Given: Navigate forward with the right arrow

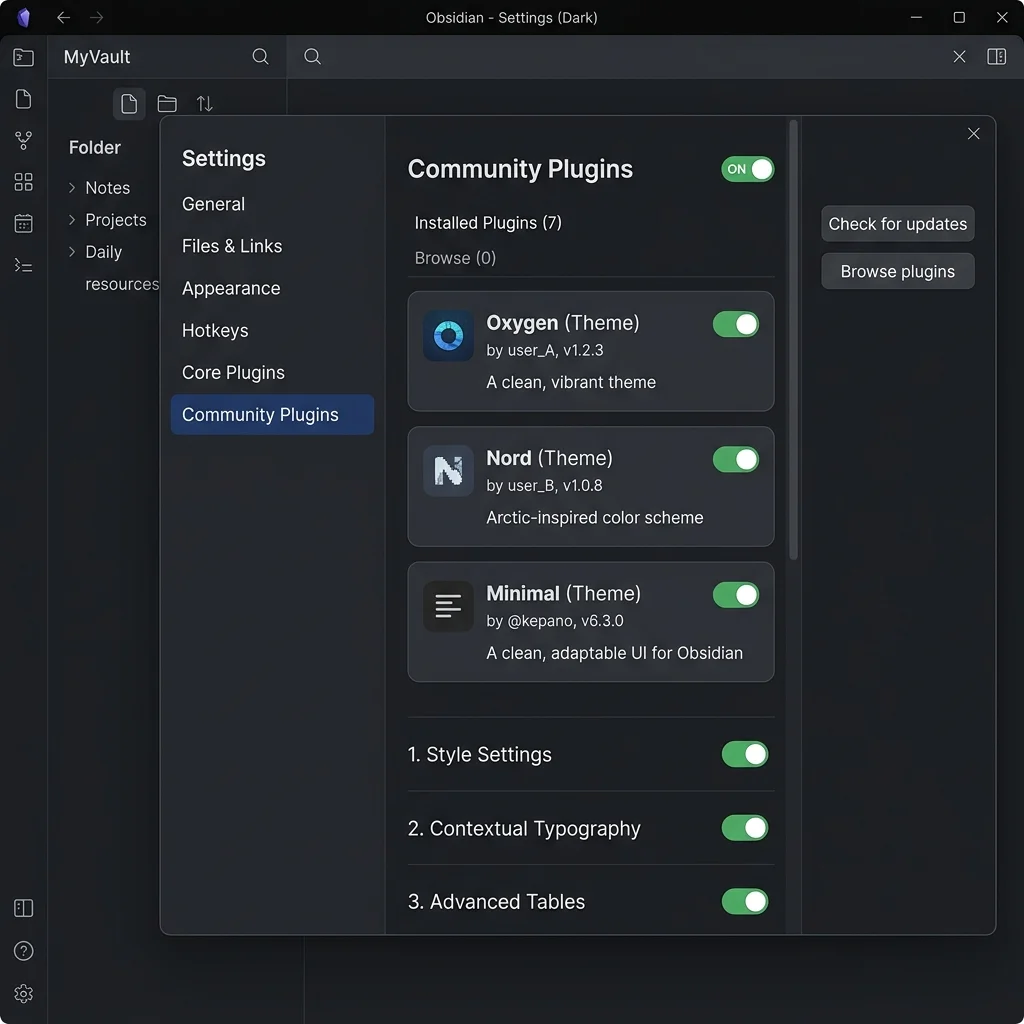Looking at the screenshot, I should 97,18.
